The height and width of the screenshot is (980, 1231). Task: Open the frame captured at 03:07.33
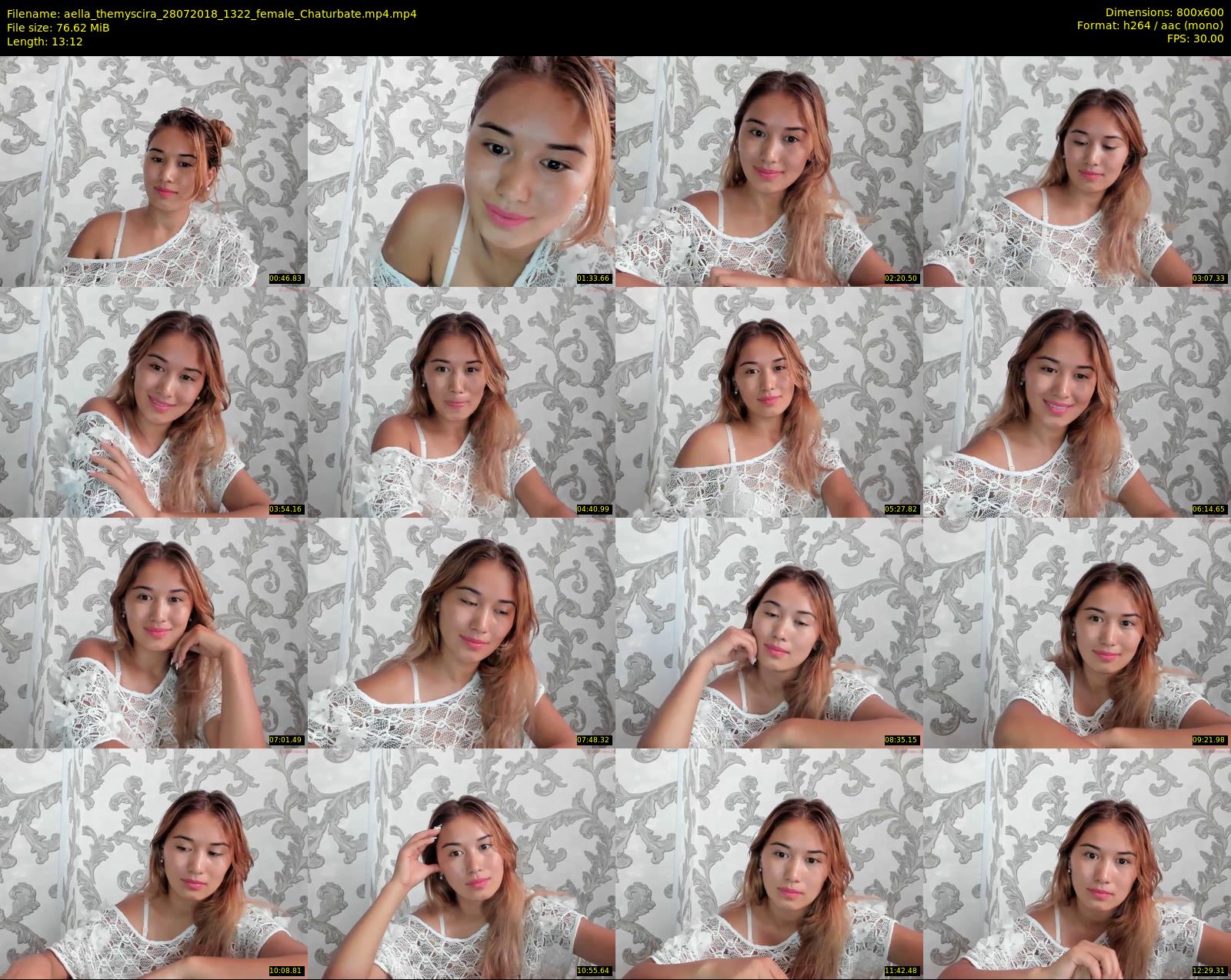click(x=1077, y=171)
